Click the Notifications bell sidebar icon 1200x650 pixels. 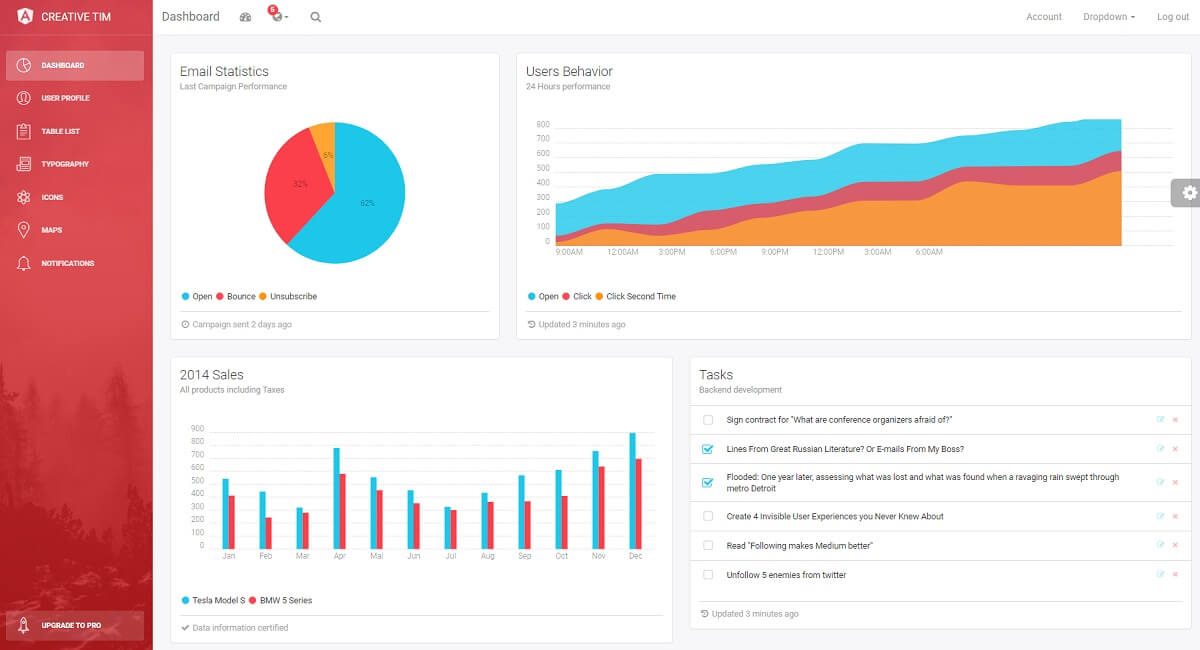24,263
